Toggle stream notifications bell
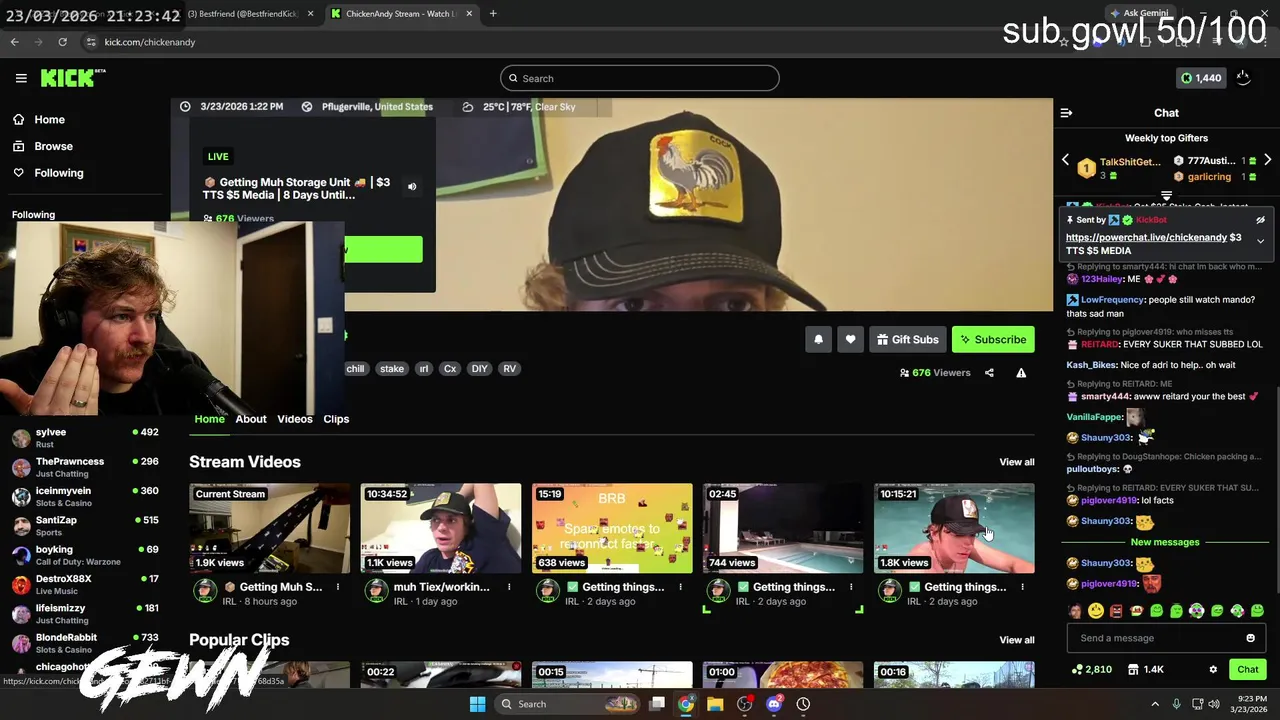 tap(818, 340)
